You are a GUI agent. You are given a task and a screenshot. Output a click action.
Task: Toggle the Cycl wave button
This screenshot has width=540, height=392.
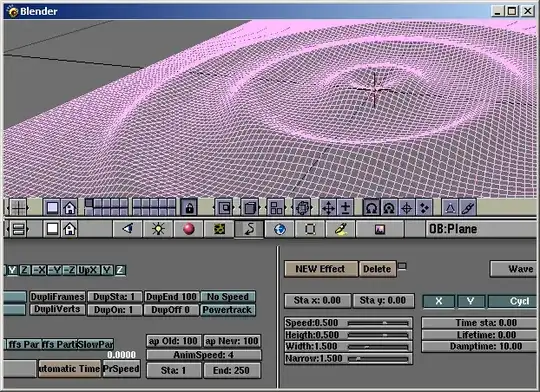pyautogui.click(x=512, y=301)
